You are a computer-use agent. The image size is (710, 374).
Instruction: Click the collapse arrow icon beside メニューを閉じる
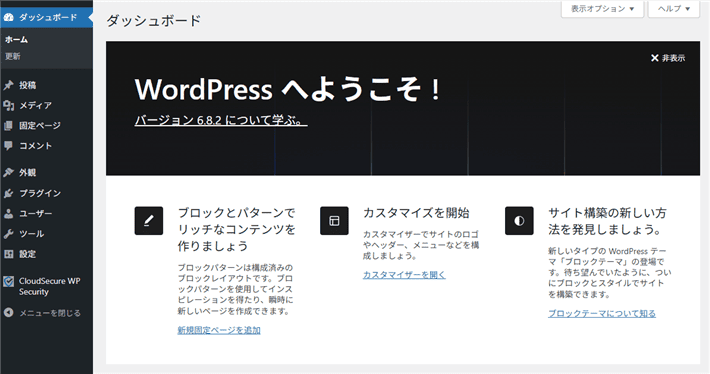[9, 313]
